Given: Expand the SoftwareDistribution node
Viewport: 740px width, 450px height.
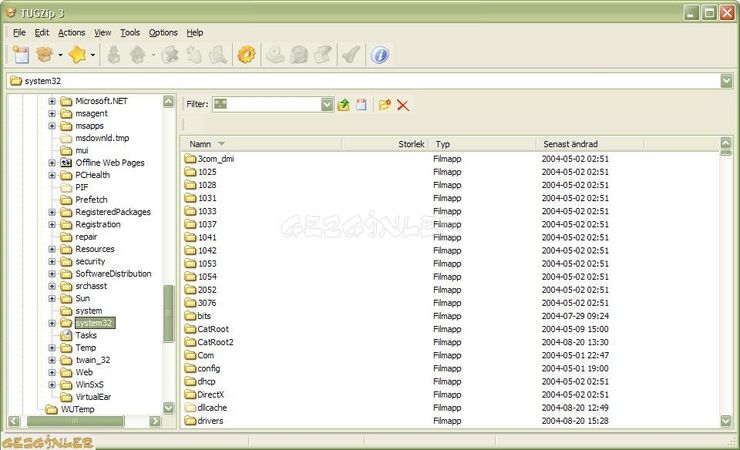Looking at the screenshot, I should [x=52, y=274].
